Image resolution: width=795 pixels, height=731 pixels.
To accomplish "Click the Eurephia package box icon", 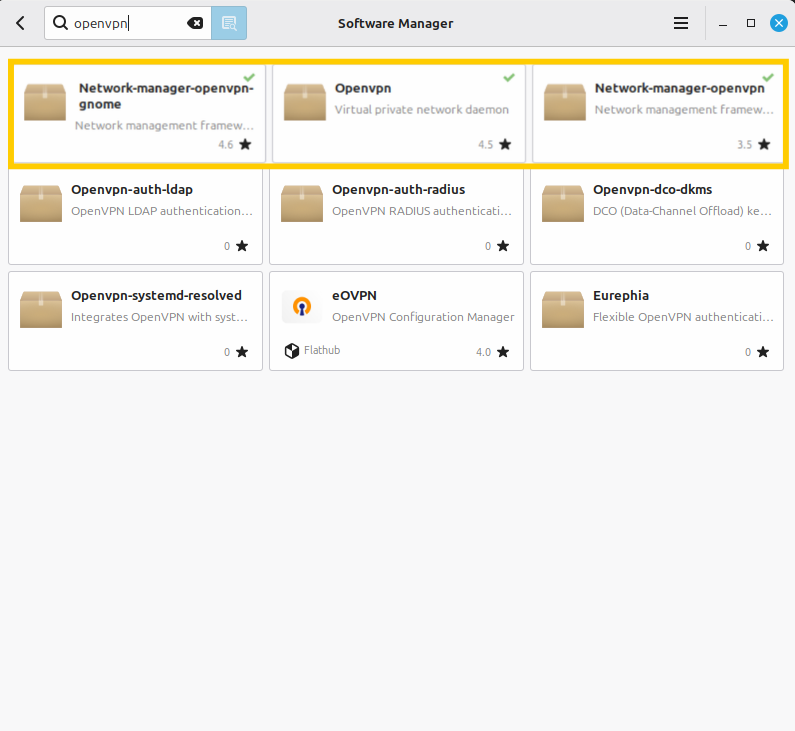I will tap(563, 310).
